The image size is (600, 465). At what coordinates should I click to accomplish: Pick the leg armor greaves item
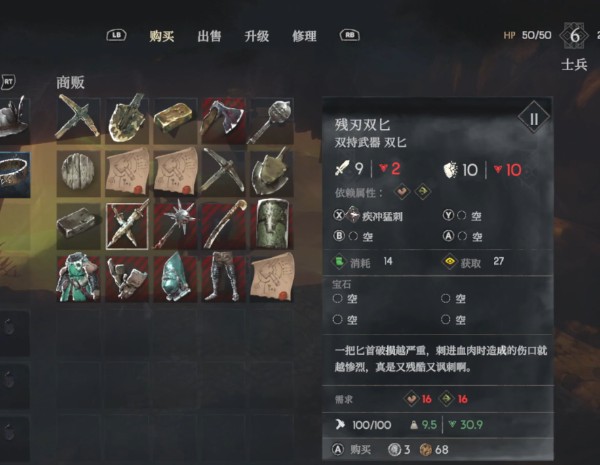point(223,279)
